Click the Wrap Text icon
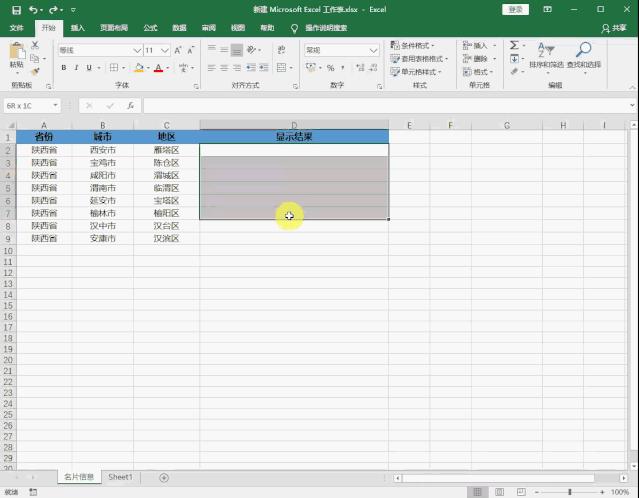The height and width of the screenshot is (498, 639). [x=281, y=50]
